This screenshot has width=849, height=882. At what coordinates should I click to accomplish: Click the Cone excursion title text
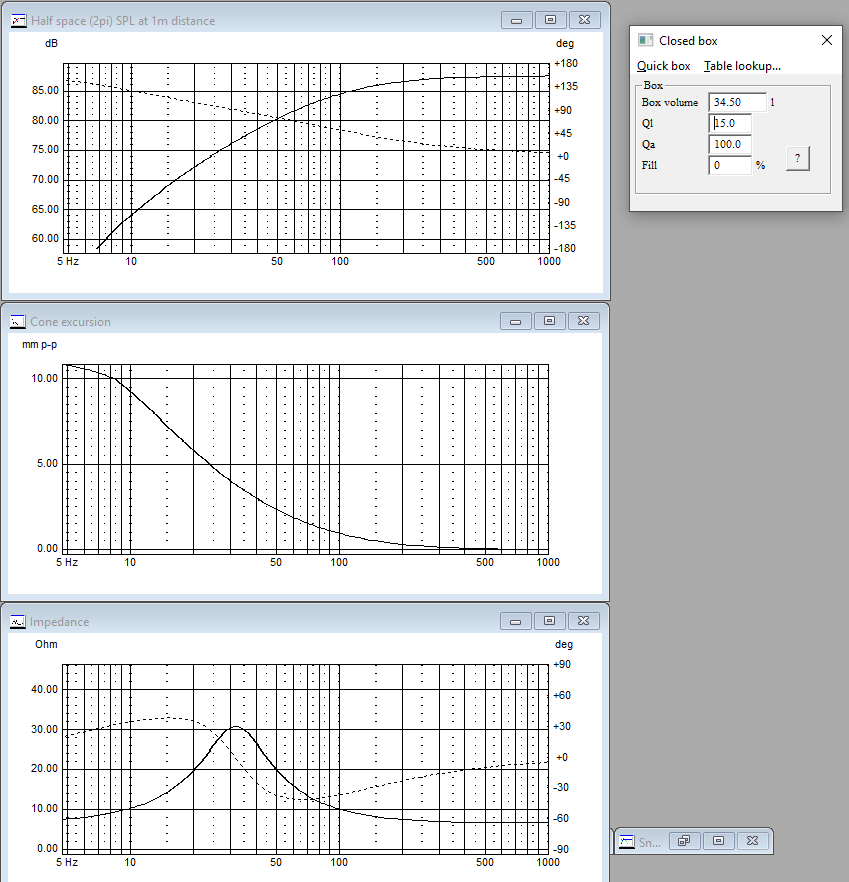pos(70,322)
